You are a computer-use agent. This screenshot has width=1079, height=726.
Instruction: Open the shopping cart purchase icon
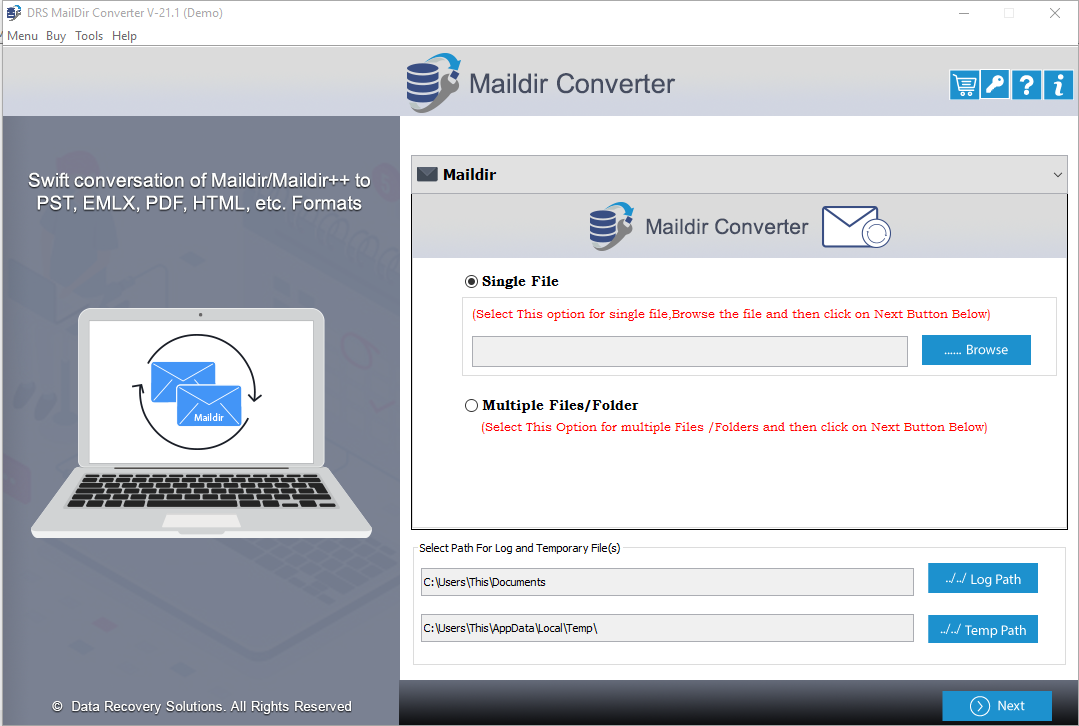tap(963, 85)
